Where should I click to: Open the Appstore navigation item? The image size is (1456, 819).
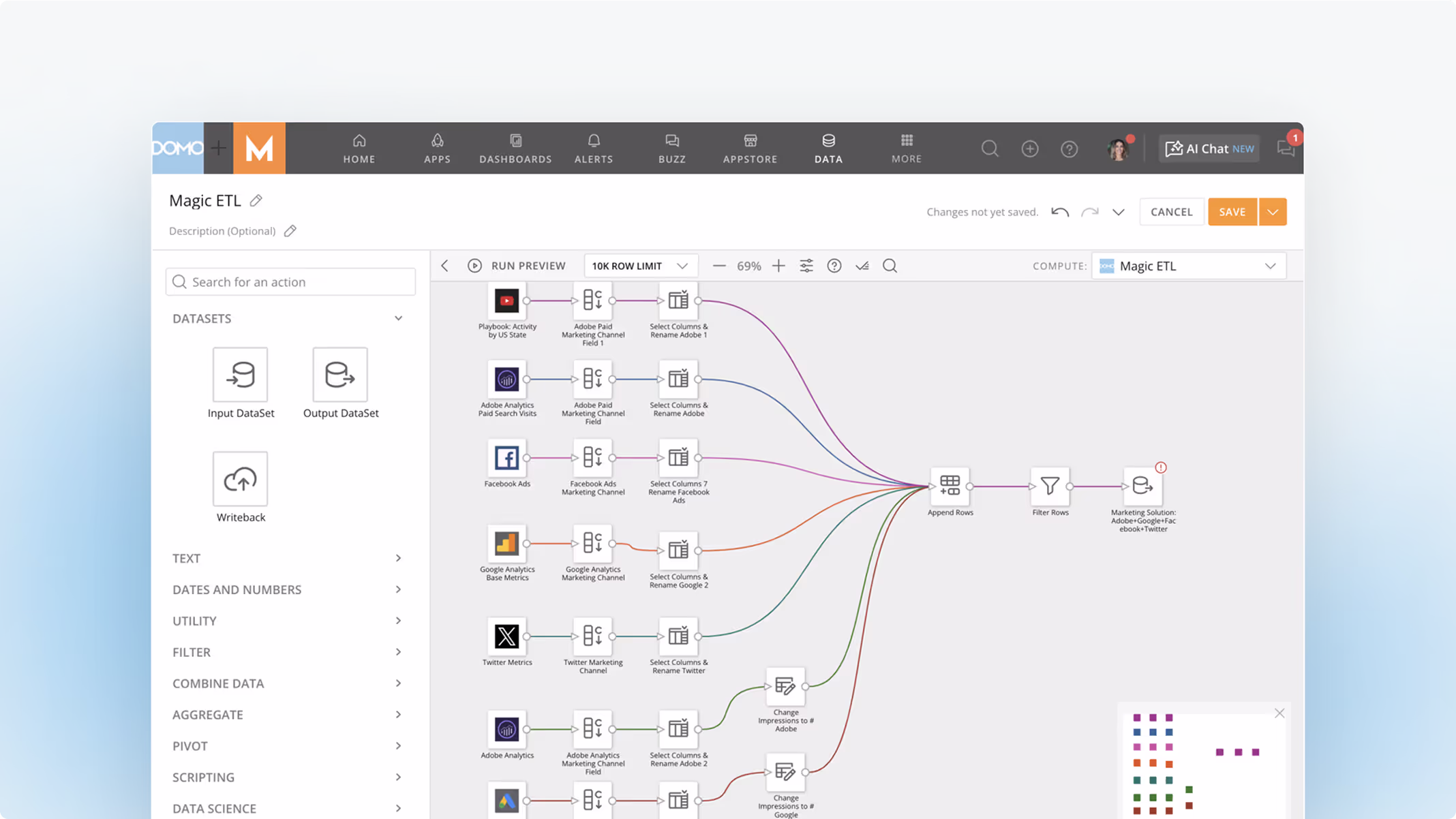[x=750, y=149]
